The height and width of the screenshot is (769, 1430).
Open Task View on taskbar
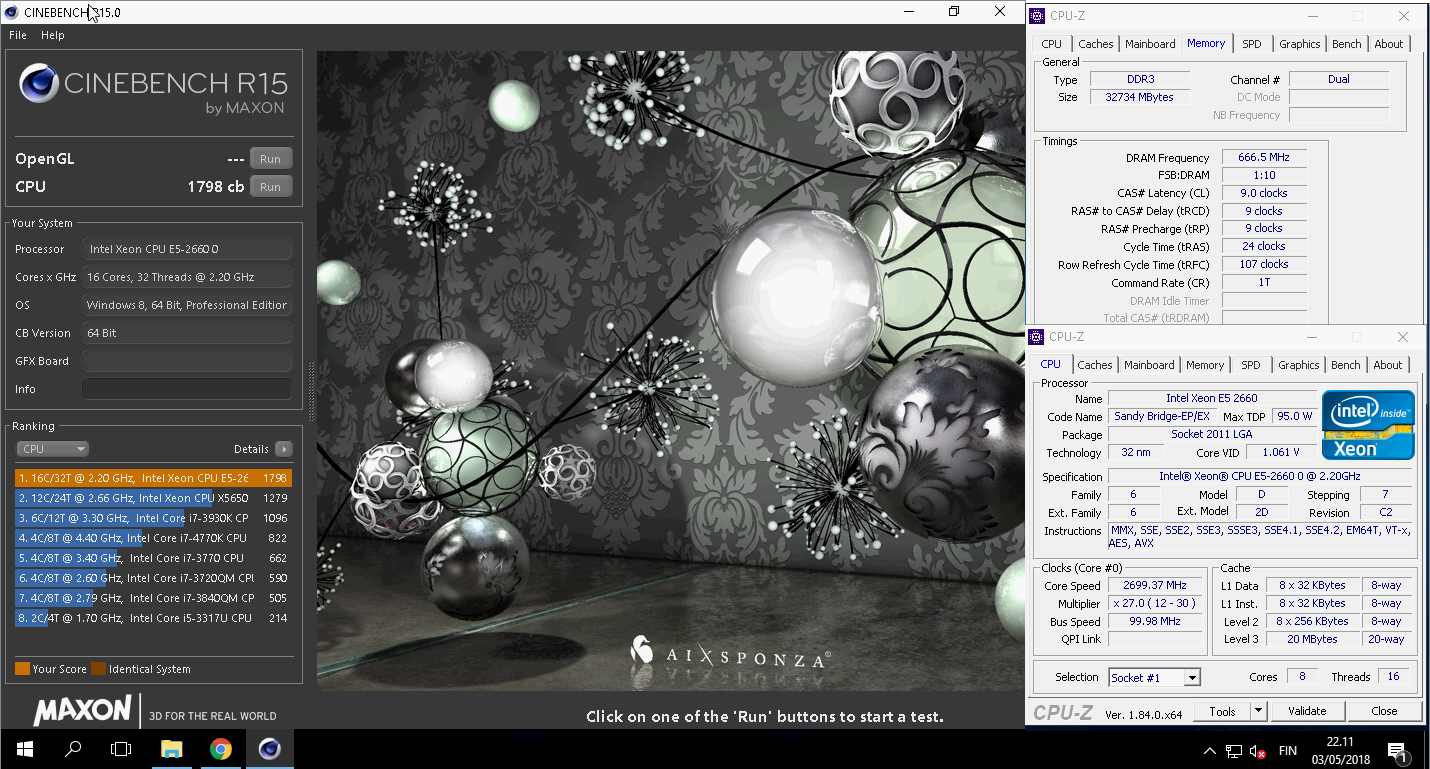point(121,749)
